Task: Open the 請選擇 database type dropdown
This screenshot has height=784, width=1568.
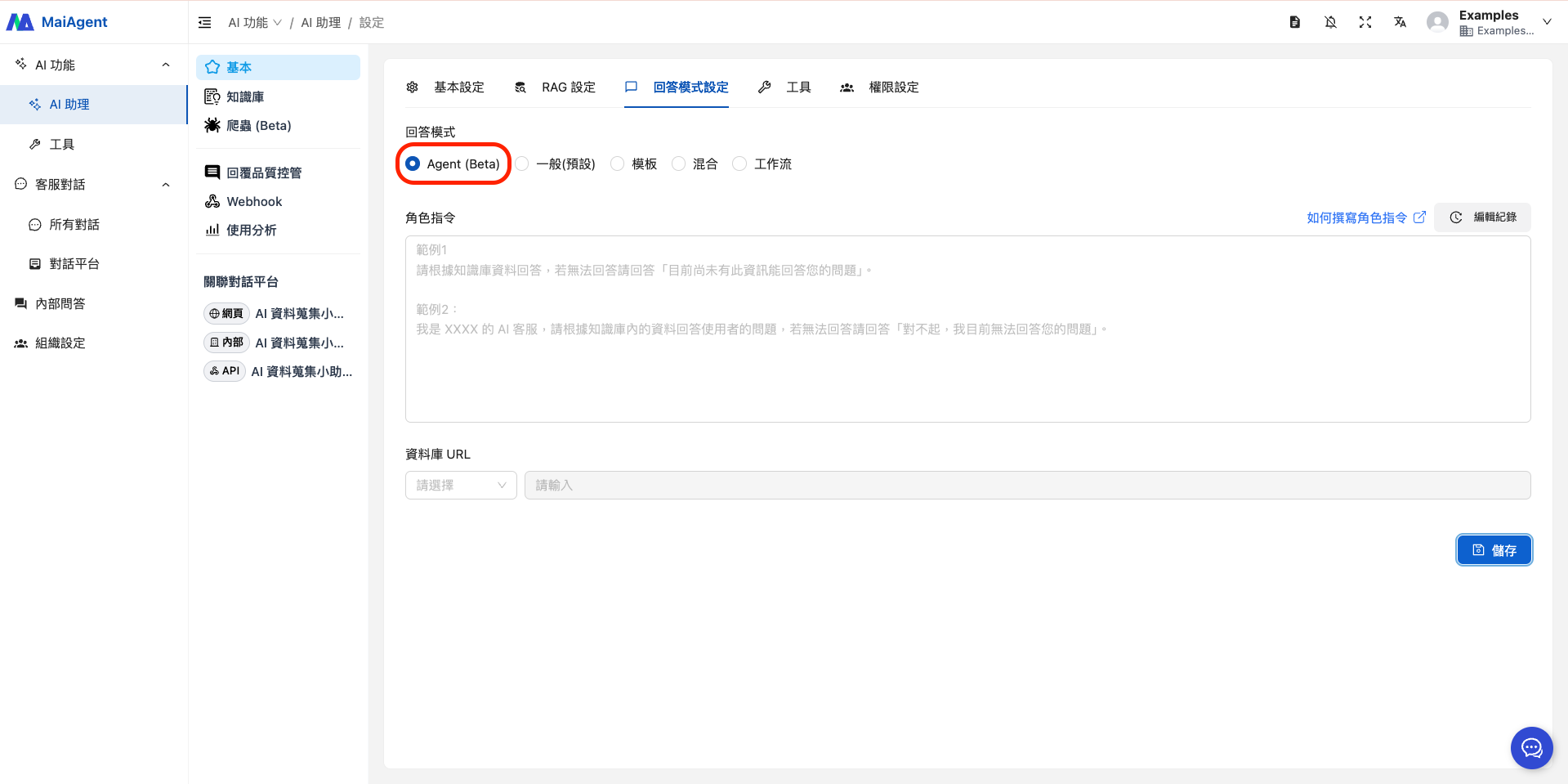Action: click(460, 485)
